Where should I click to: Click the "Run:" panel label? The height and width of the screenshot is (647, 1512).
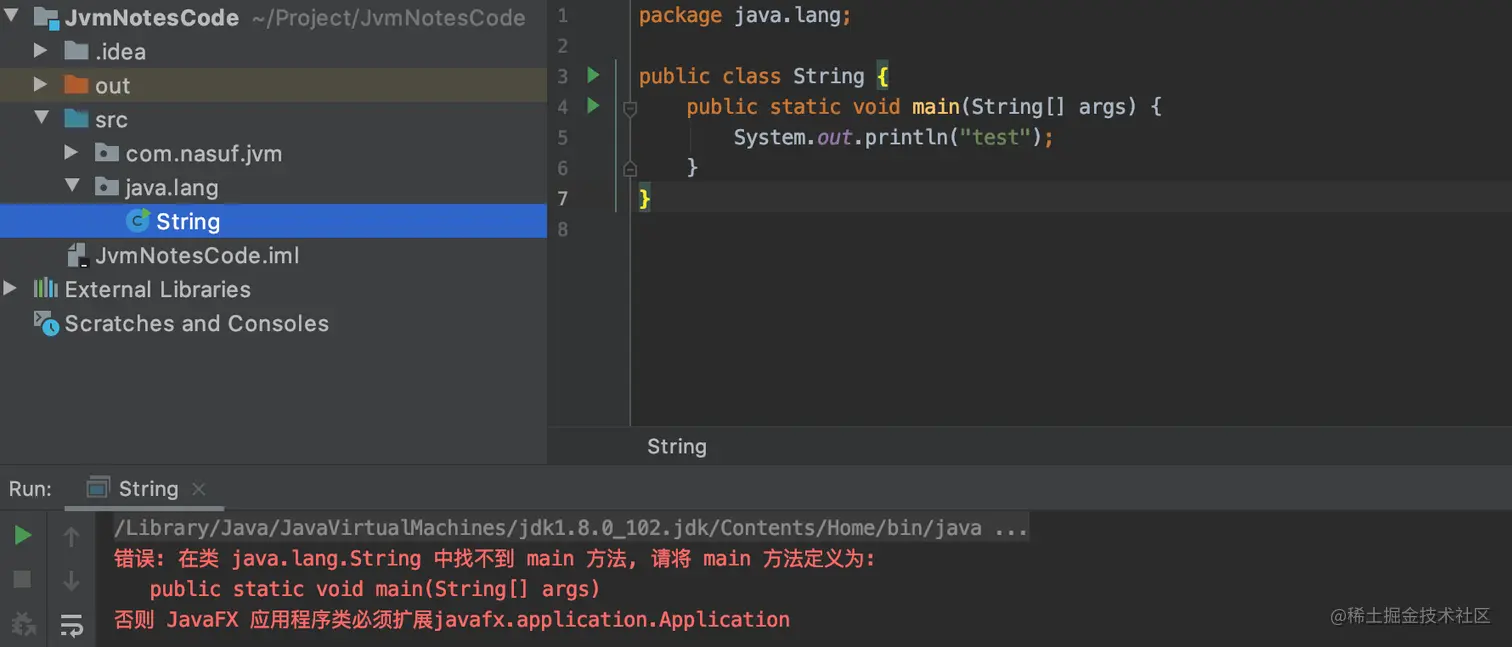point(30,489)
